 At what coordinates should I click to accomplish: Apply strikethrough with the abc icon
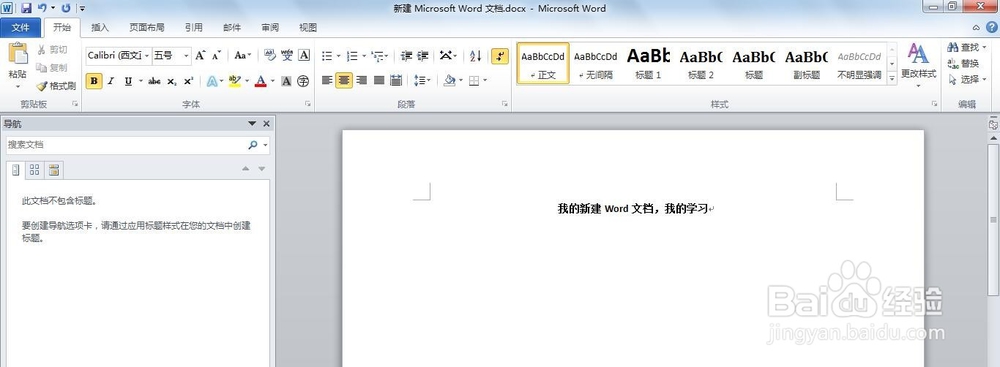154,81
